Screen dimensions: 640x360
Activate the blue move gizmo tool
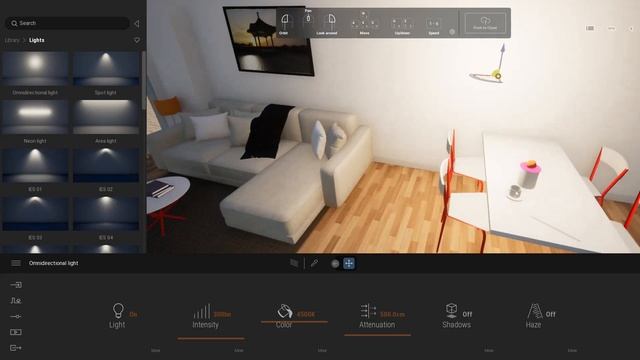pos(349,263)
